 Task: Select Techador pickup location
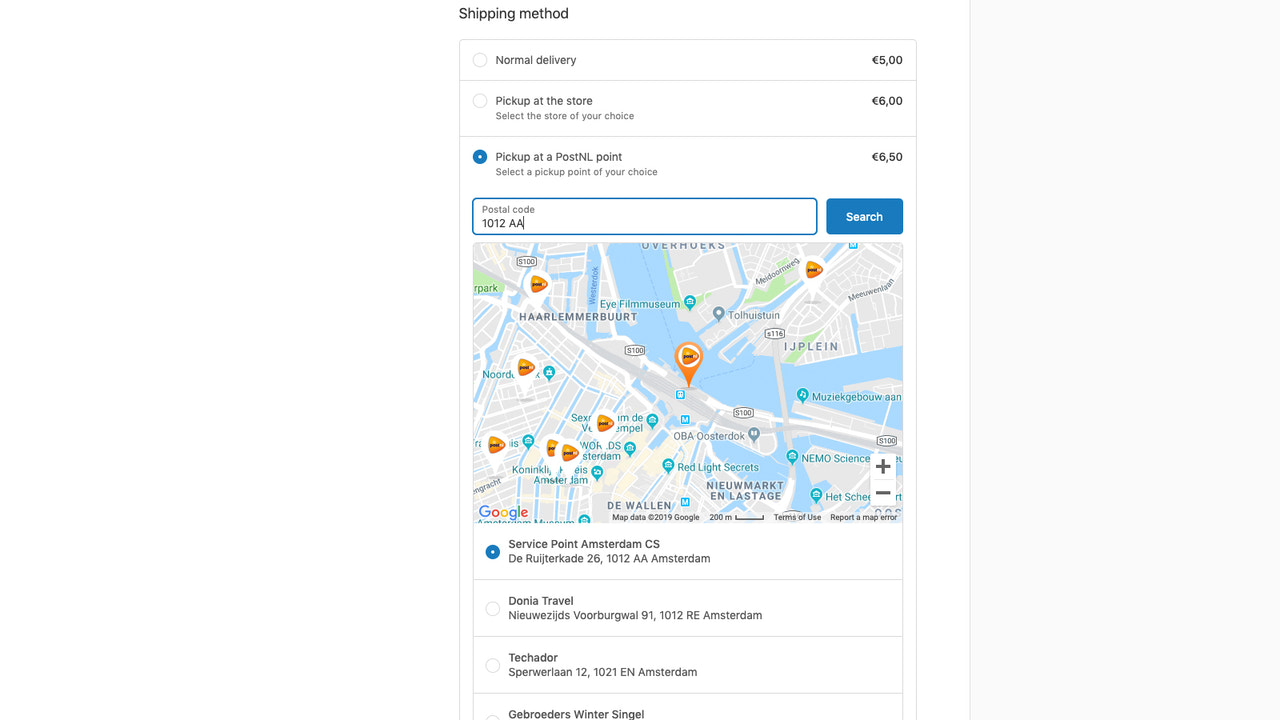click(x=492, y=665)
